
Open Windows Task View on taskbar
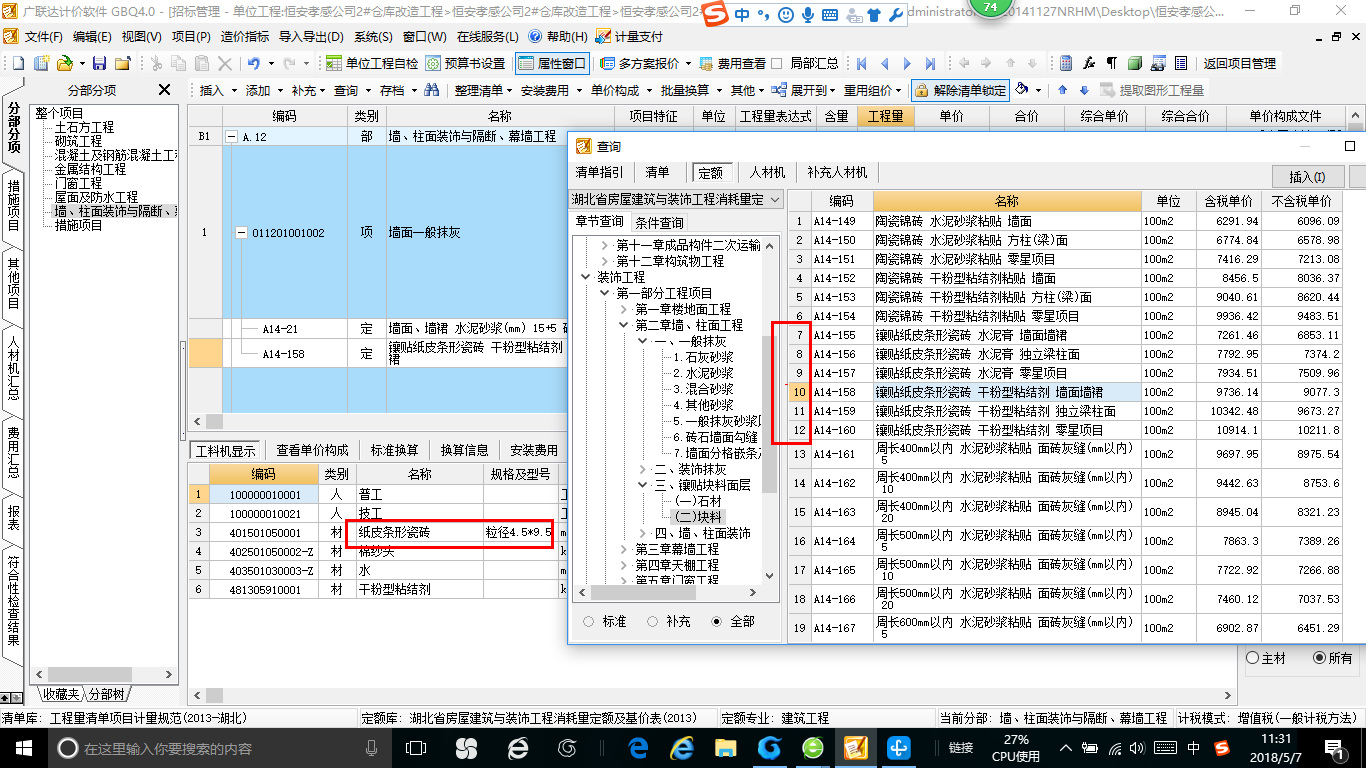(x=416, y=748)
